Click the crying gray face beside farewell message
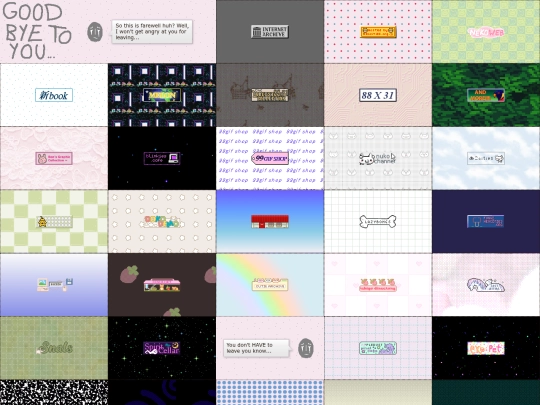Image resolution: width=540 pixels, height=405 pixels. (x=95, y=32)
